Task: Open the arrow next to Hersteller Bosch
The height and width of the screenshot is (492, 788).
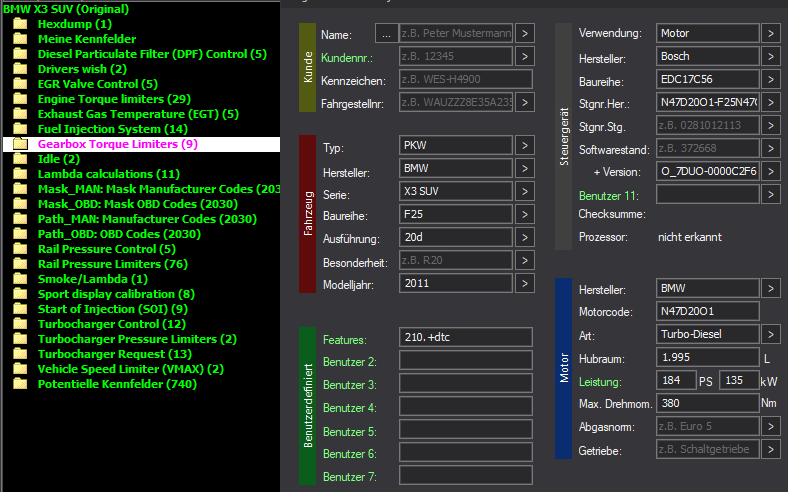Action: tap(771, 56)
